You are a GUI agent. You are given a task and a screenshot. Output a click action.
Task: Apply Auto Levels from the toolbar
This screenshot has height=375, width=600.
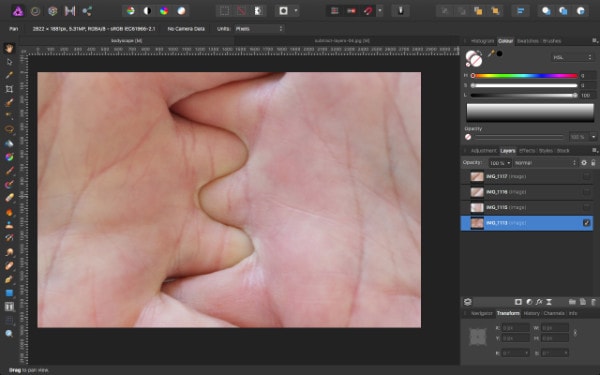pos(130,11)
